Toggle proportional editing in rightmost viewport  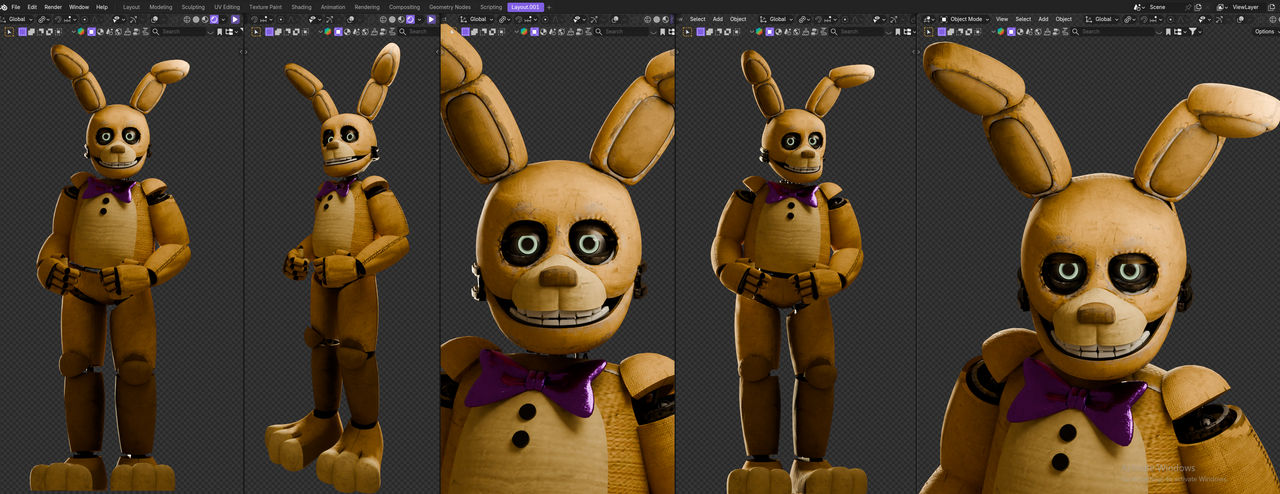coord(1170,19)
